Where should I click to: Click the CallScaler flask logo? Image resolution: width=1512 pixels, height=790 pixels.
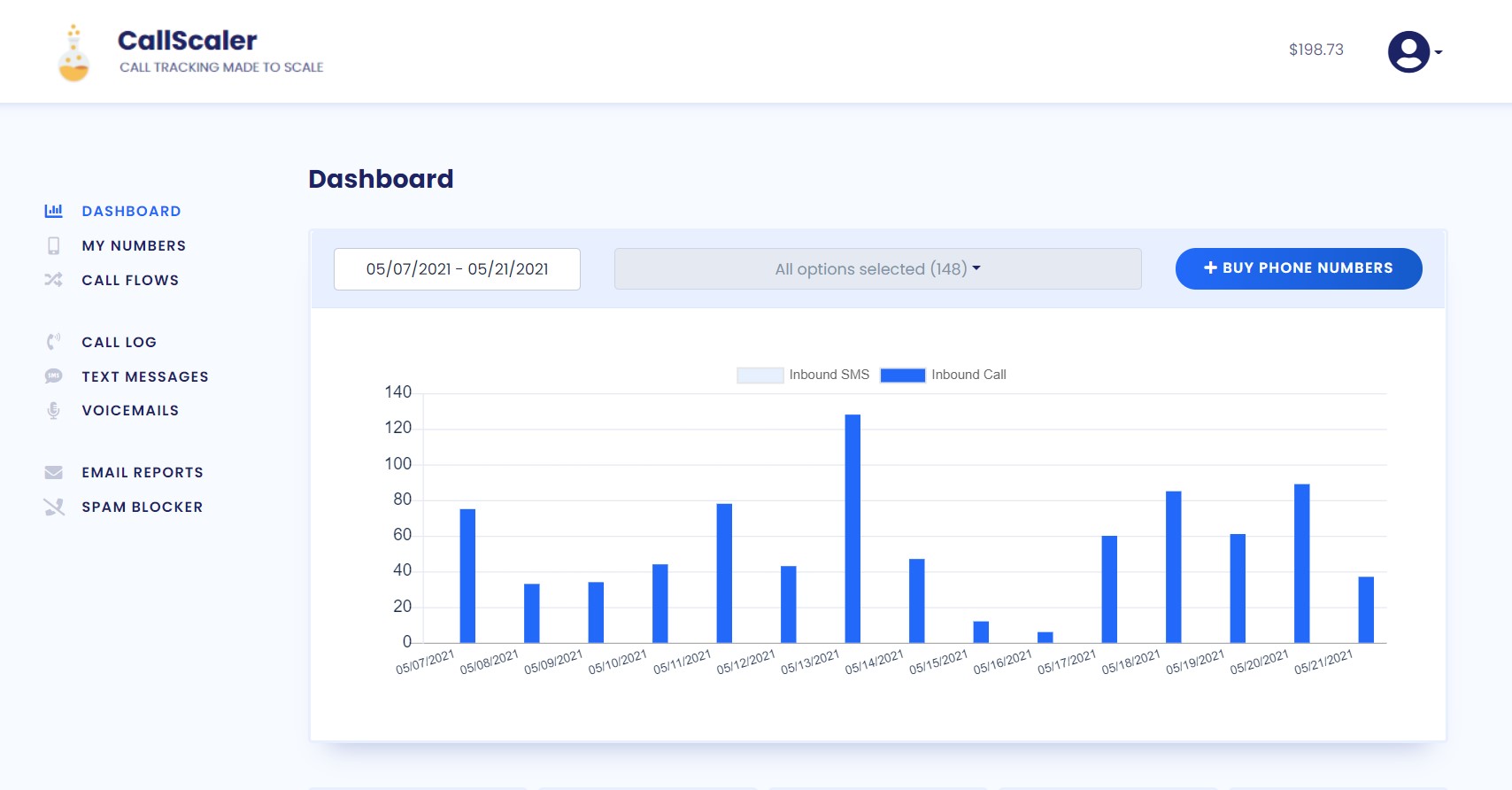[x=73, y=53]
